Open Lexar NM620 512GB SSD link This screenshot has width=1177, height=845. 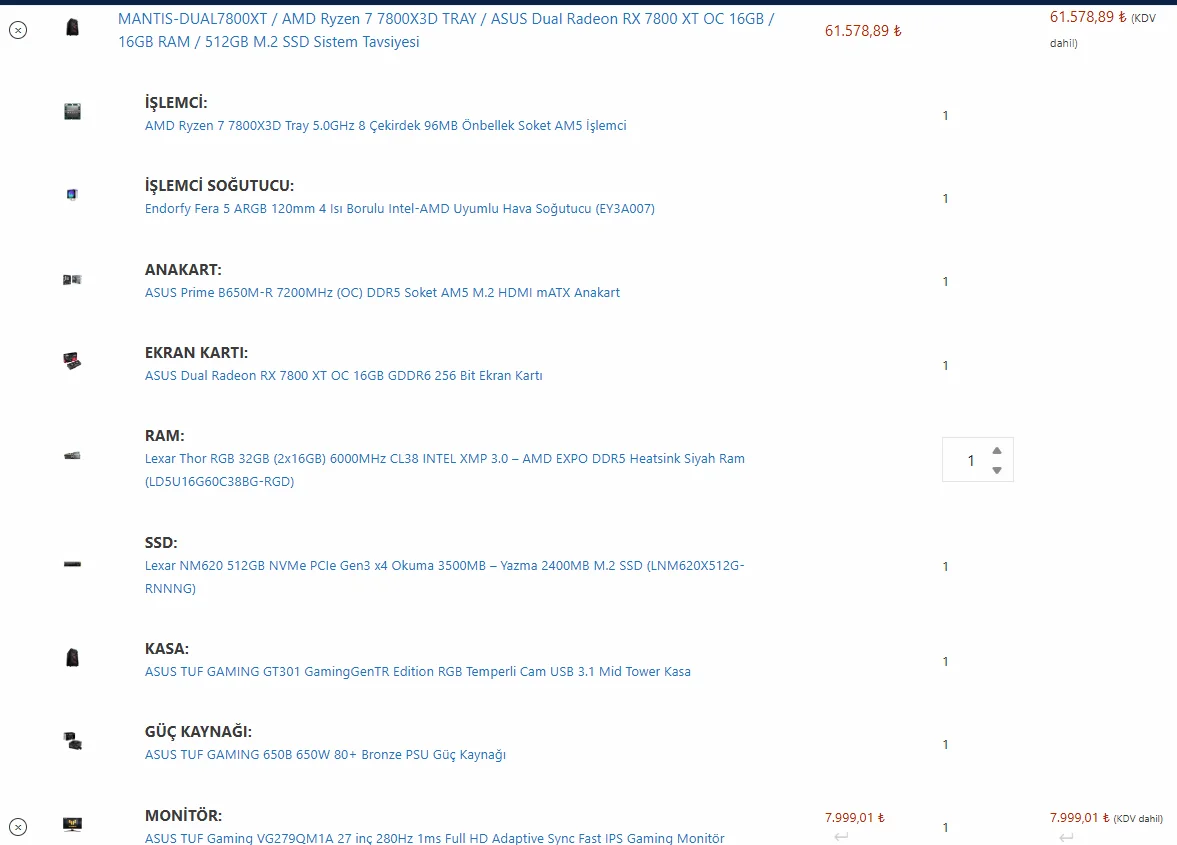pos(444,576)
